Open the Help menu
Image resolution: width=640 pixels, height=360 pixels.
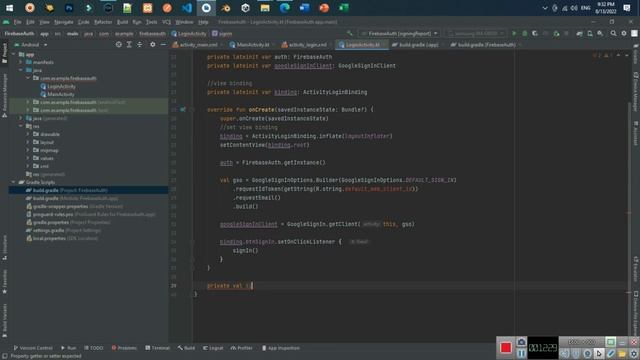click(x=203, y=22)
